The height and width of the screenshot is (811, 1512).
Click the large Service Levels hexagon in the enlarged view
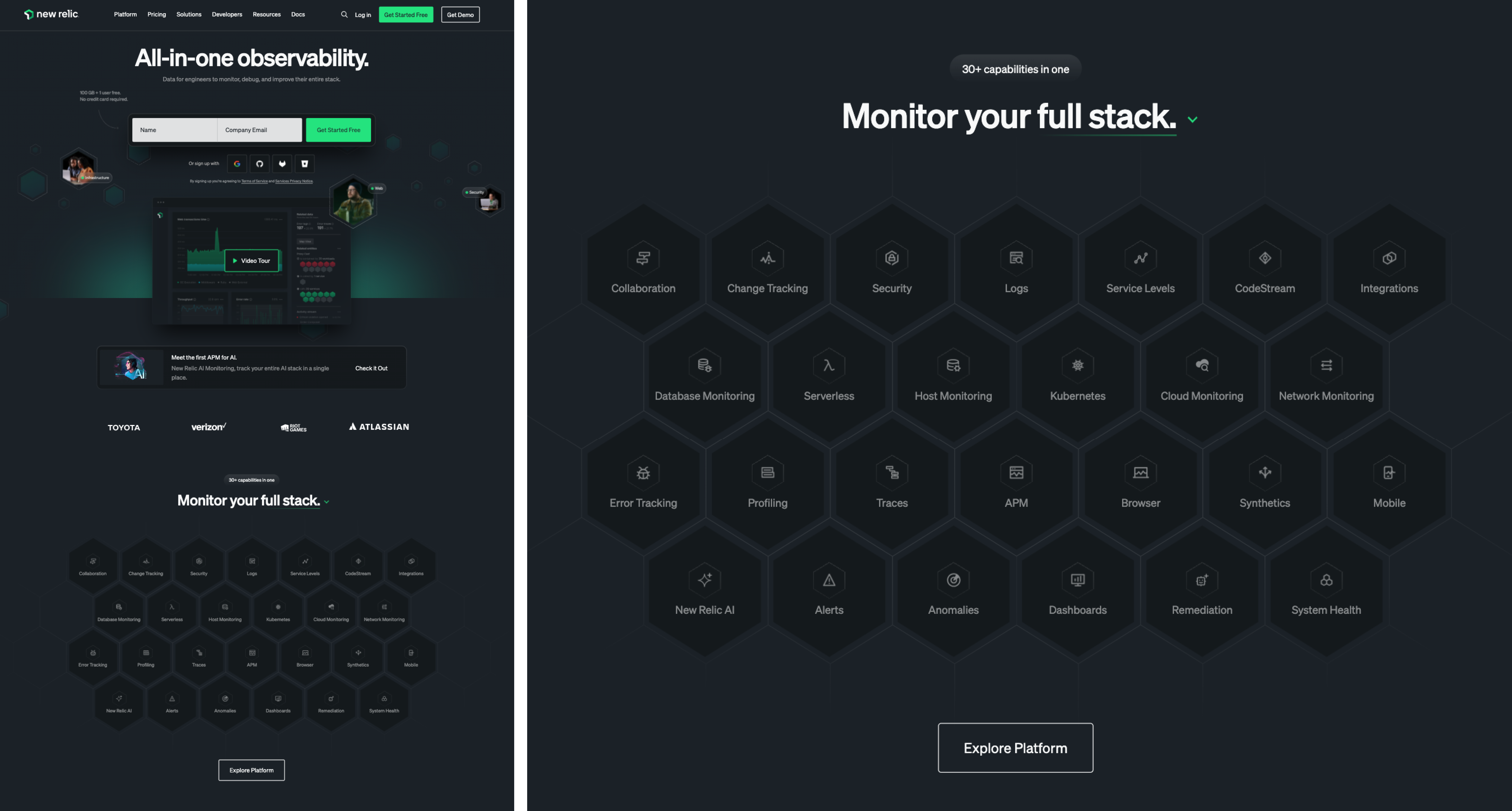pyautogui.click(x=1140, y=269)
